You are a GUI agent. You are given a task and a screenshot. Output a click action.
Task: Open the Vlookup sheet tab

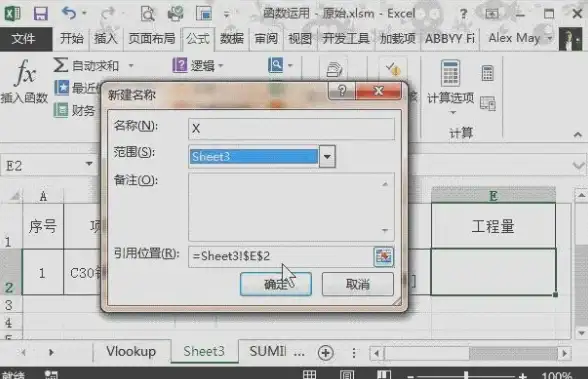coord(131,351)
